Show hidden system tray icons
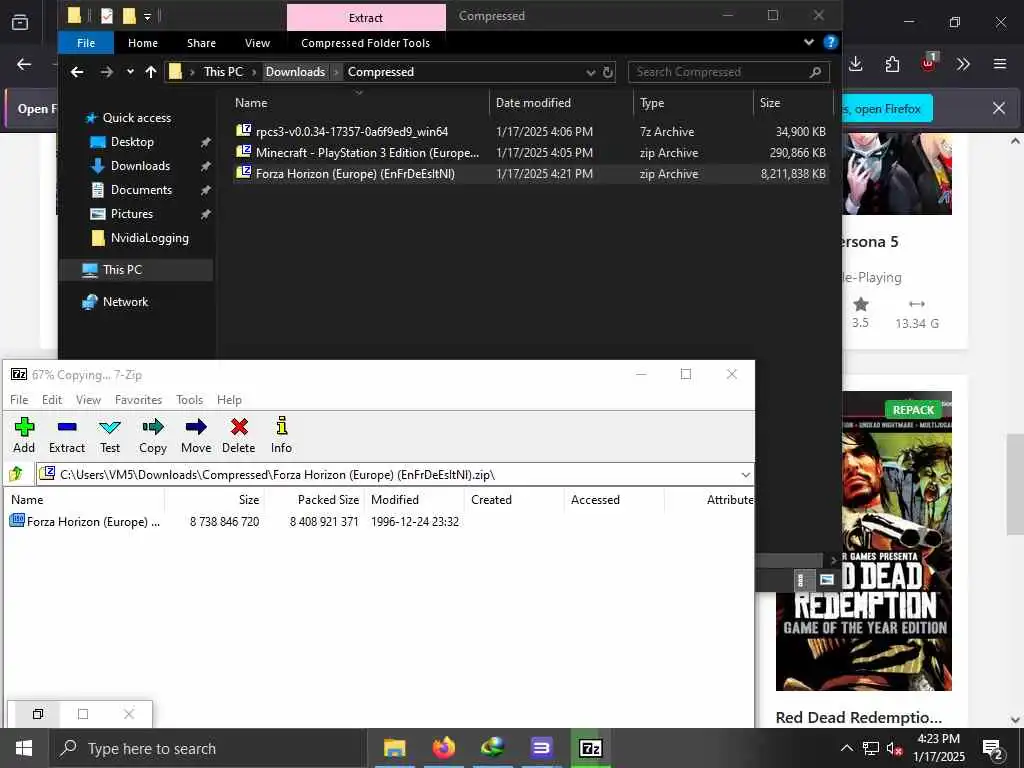 pyautogui.click(x=846, y=748)
